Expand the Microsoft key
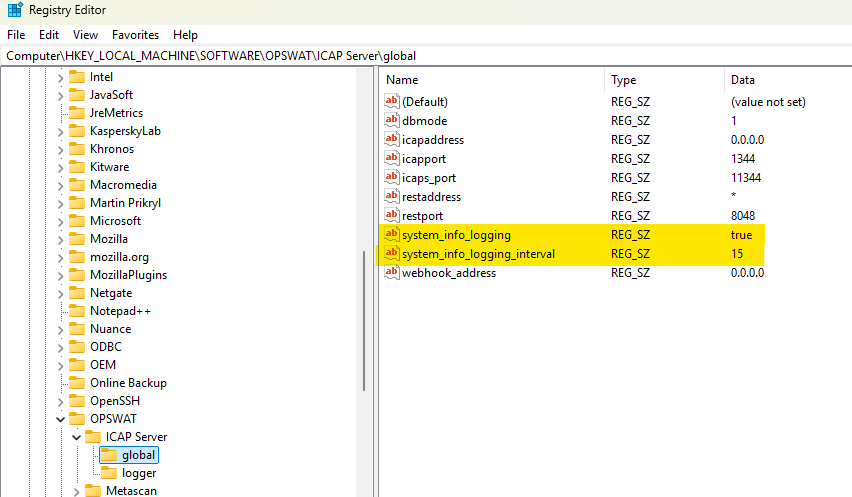Viewport: 852px width, 497px height. pyautogui.click(x=60, y=222)
